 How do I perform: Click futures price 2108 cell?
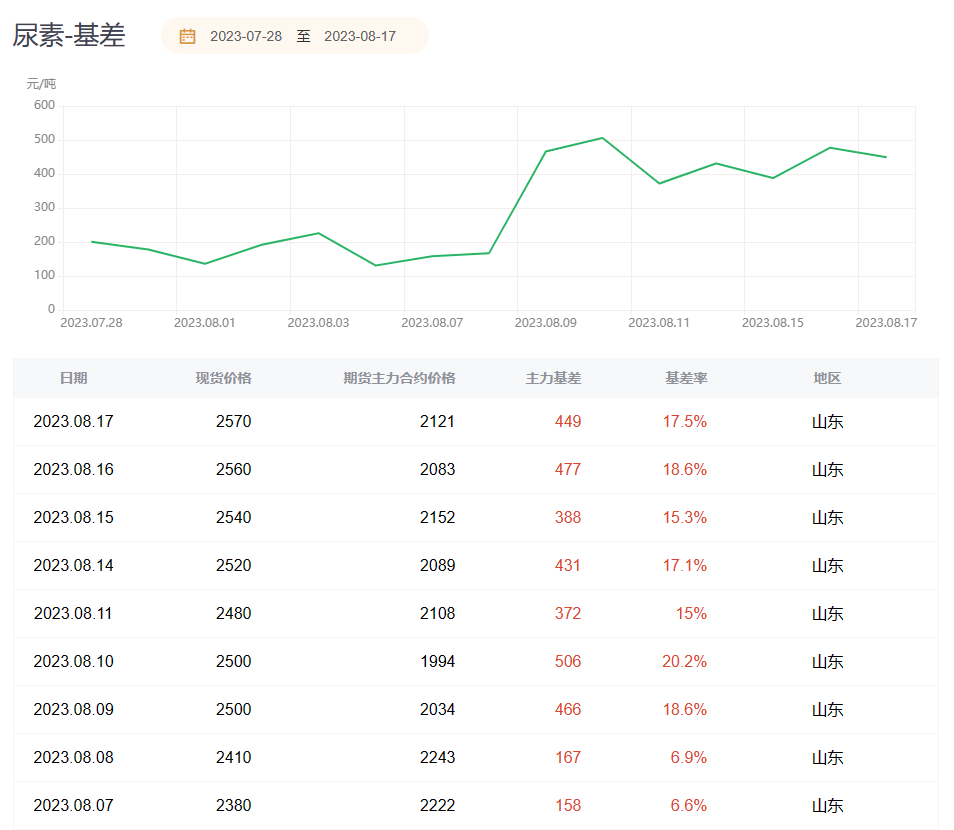(x=437, y=613)
